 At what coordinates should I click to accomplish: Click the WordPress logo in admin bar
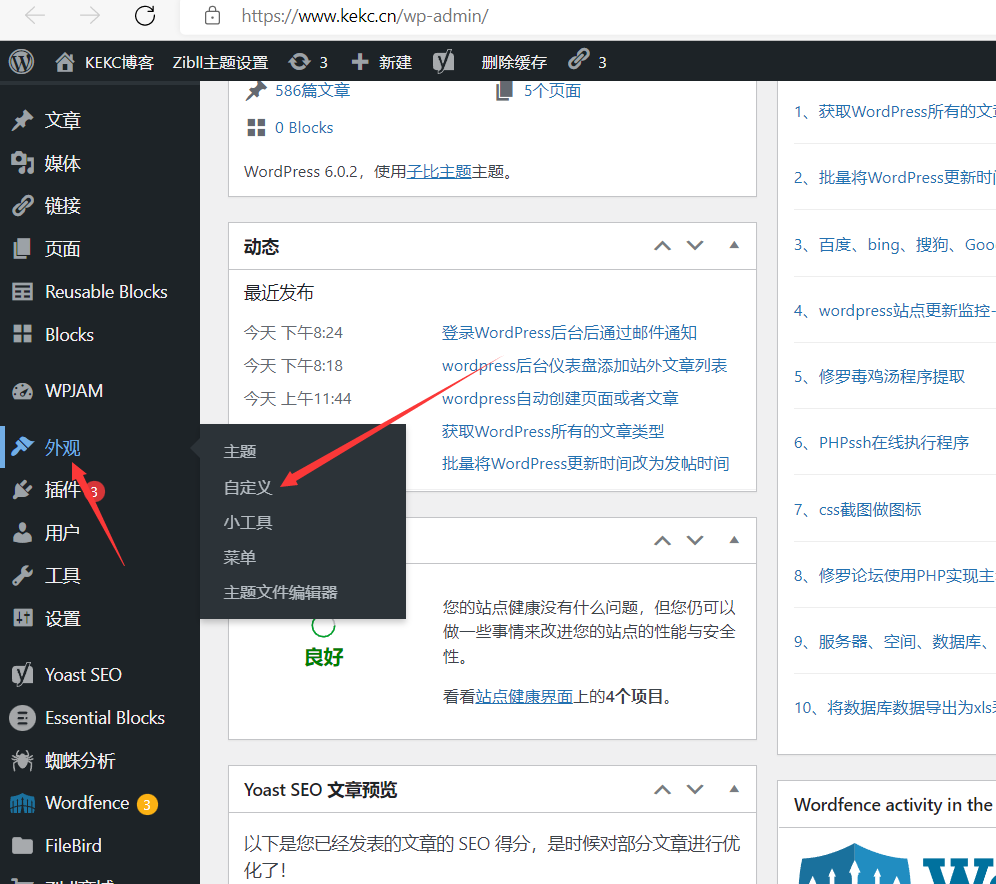21,62
